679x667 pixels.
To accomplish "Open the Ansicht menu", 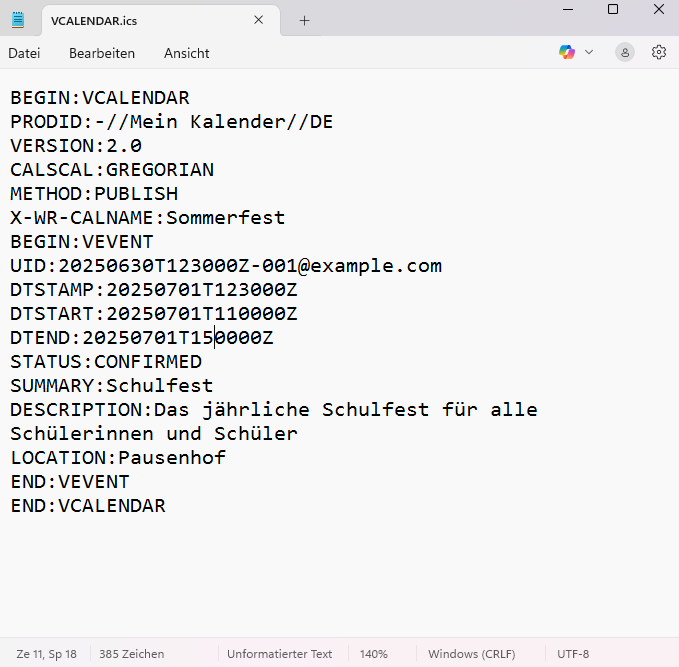I will coord(187,53).
